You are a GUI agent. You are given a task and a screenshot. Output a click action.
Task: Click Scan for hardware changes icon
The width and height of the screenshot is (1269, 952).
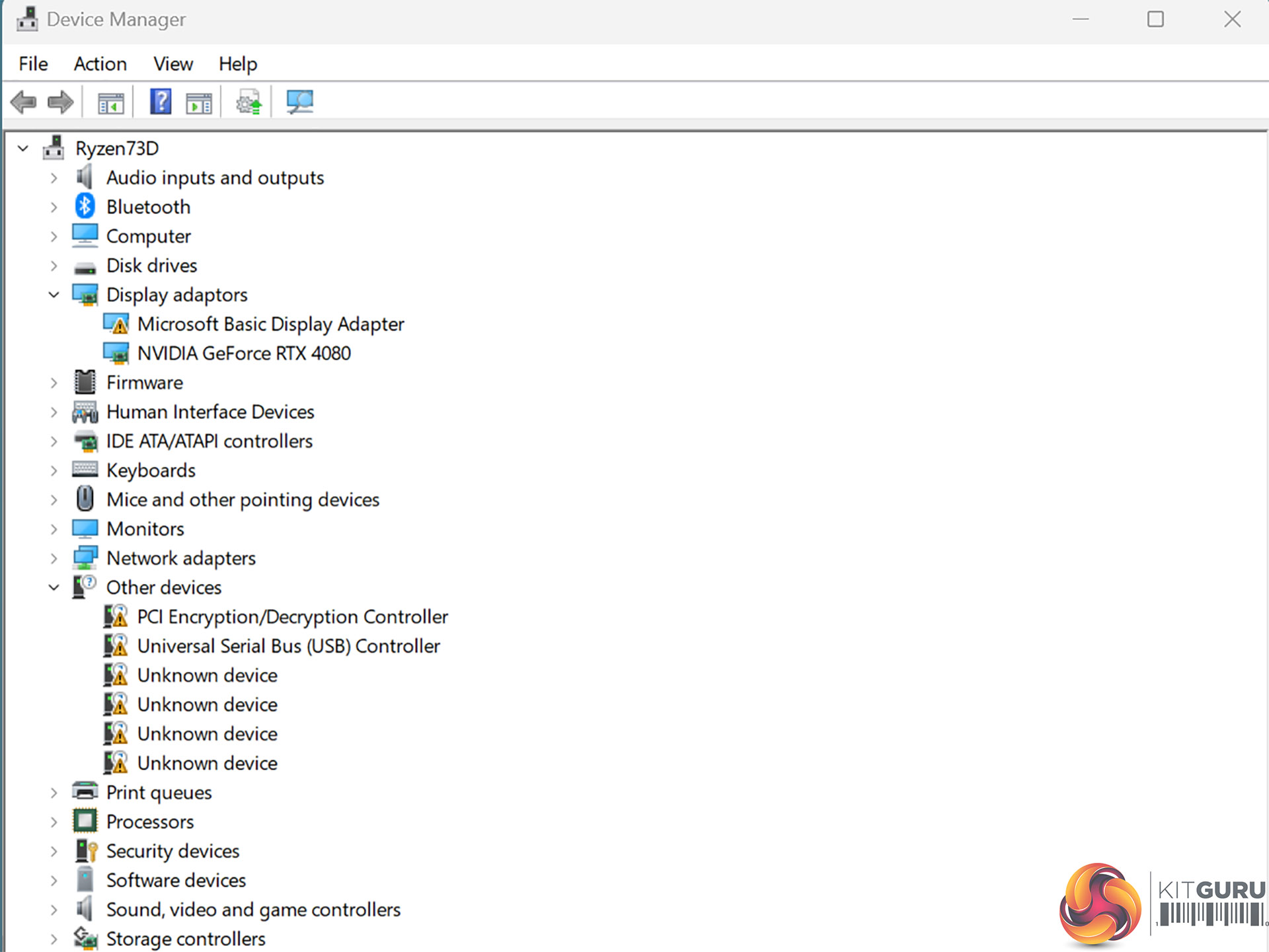(x=299, y=102)
